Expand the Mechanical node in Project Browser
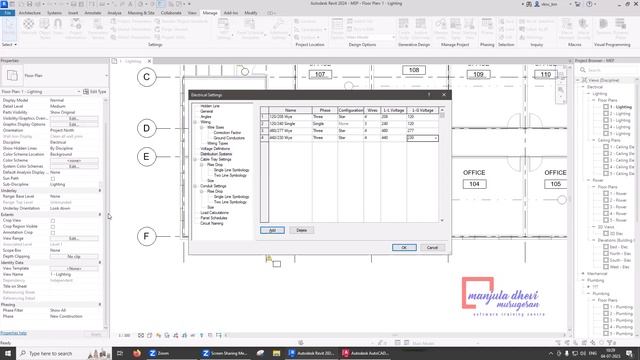The width and height of the screenshot is (640, 360). click(x=583, y=273)
